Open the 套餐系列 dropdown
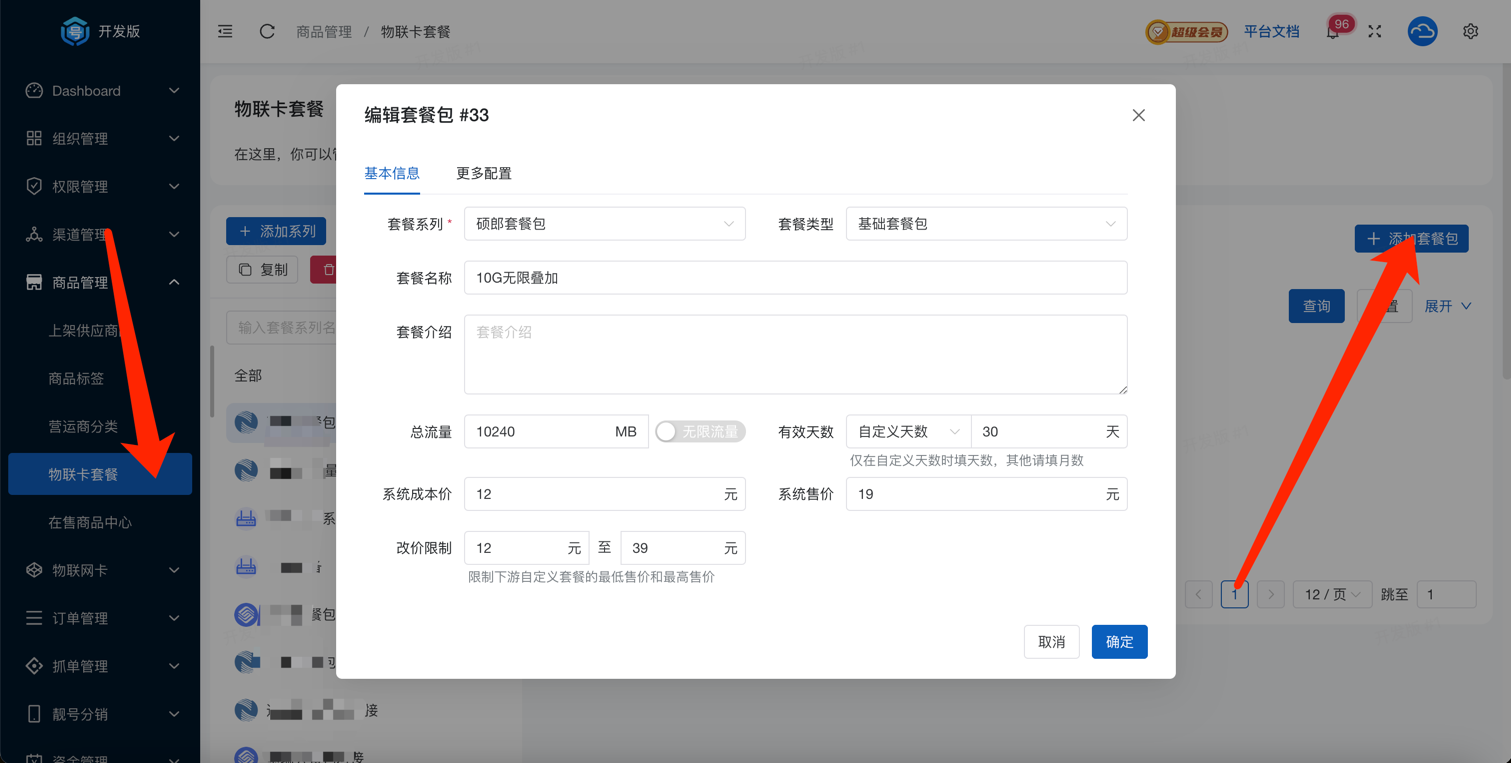Viewport: 1511px width, 763px height. tap(604, 224)
